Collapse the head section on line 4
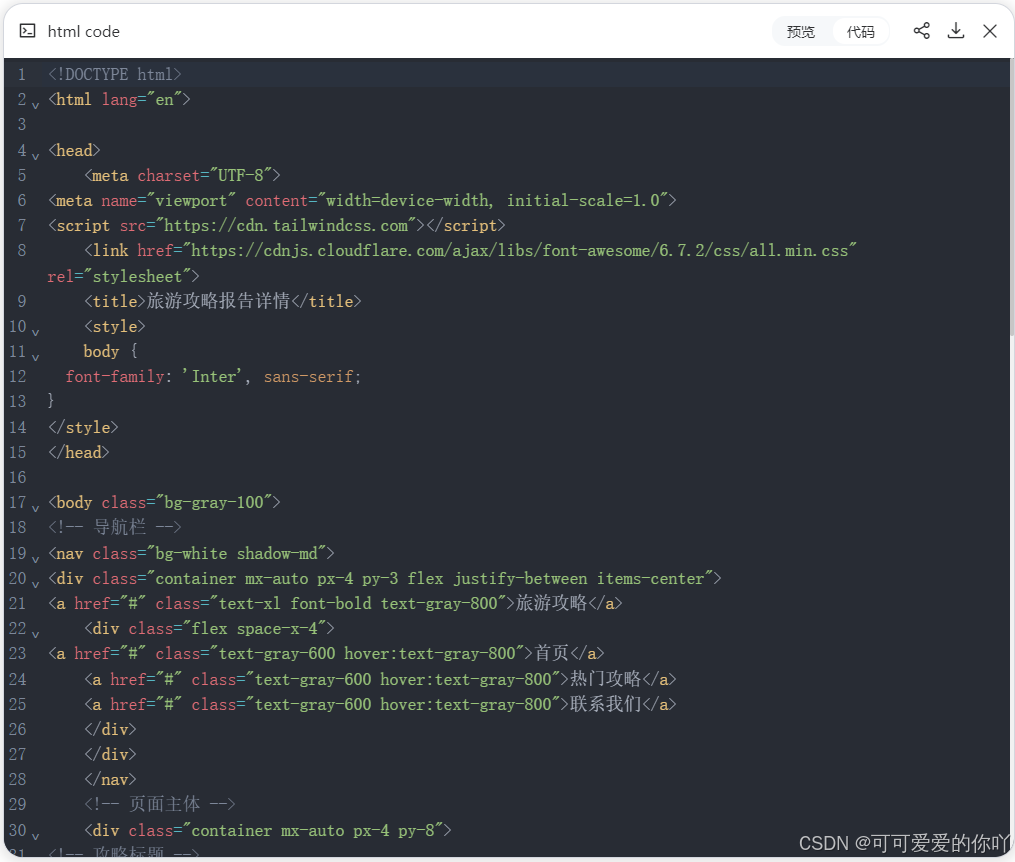This screenshot has height=862, width=1015. coord(35,154)
